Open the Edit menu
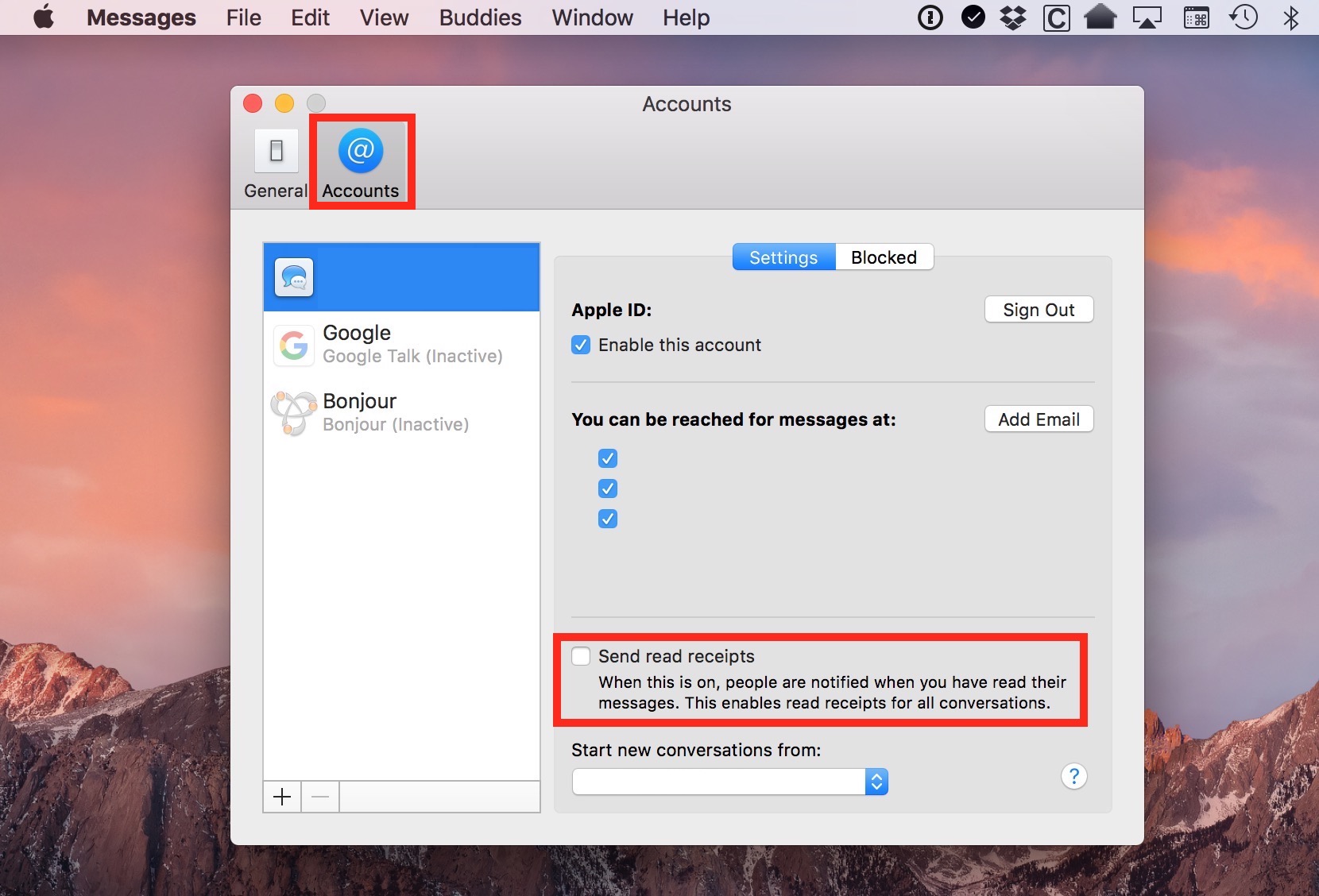Viewport: 1319px width, 896px height. point(310,17)
